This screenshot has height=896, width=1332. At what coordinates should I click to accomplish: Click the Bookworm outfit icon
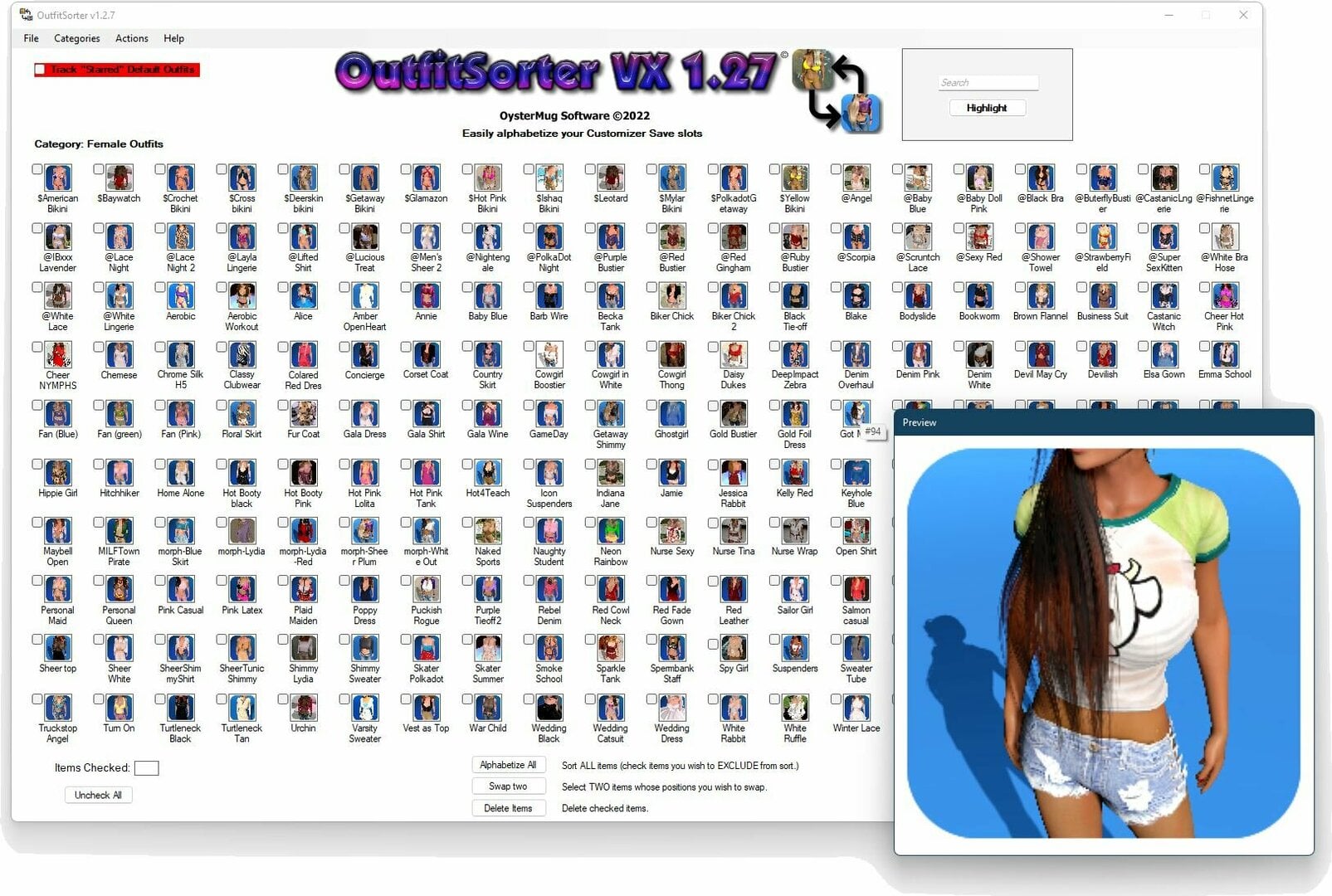coord(979,296)
